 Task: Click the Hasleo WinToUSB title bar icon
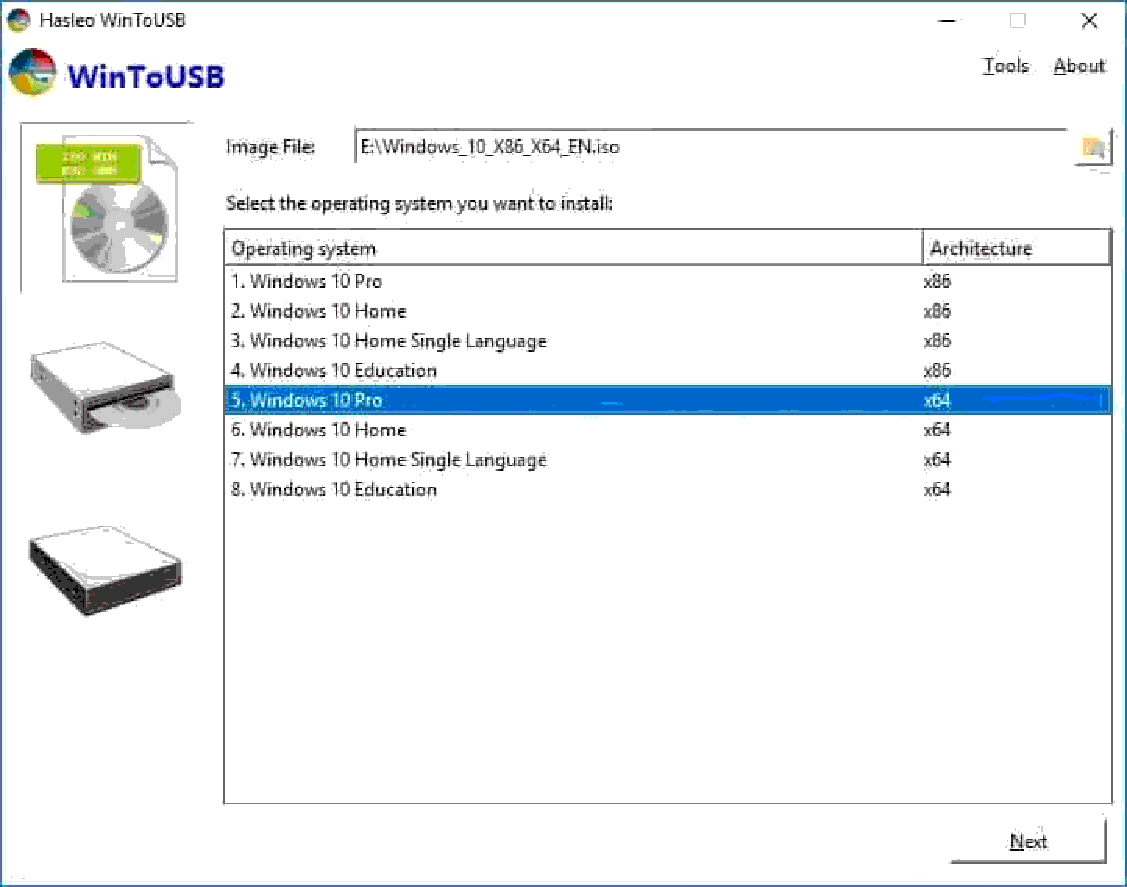click(16, 19)
